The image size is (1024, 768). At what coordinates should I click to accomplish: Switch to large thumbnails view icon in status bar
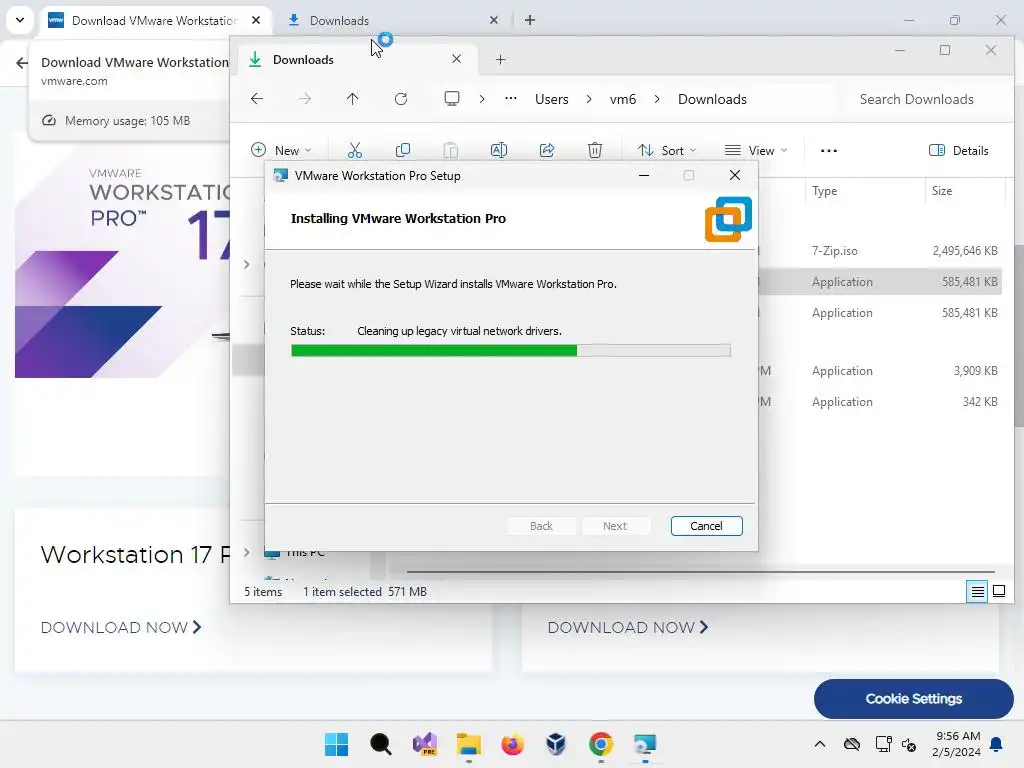coord(999,592)
